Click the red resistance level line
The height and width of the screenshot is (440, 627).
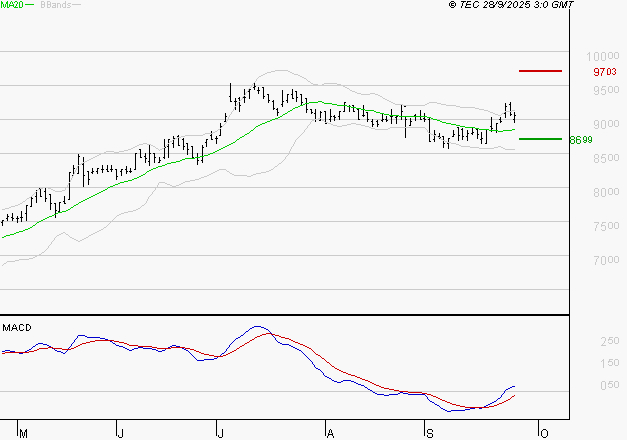[x=540, y=71]
